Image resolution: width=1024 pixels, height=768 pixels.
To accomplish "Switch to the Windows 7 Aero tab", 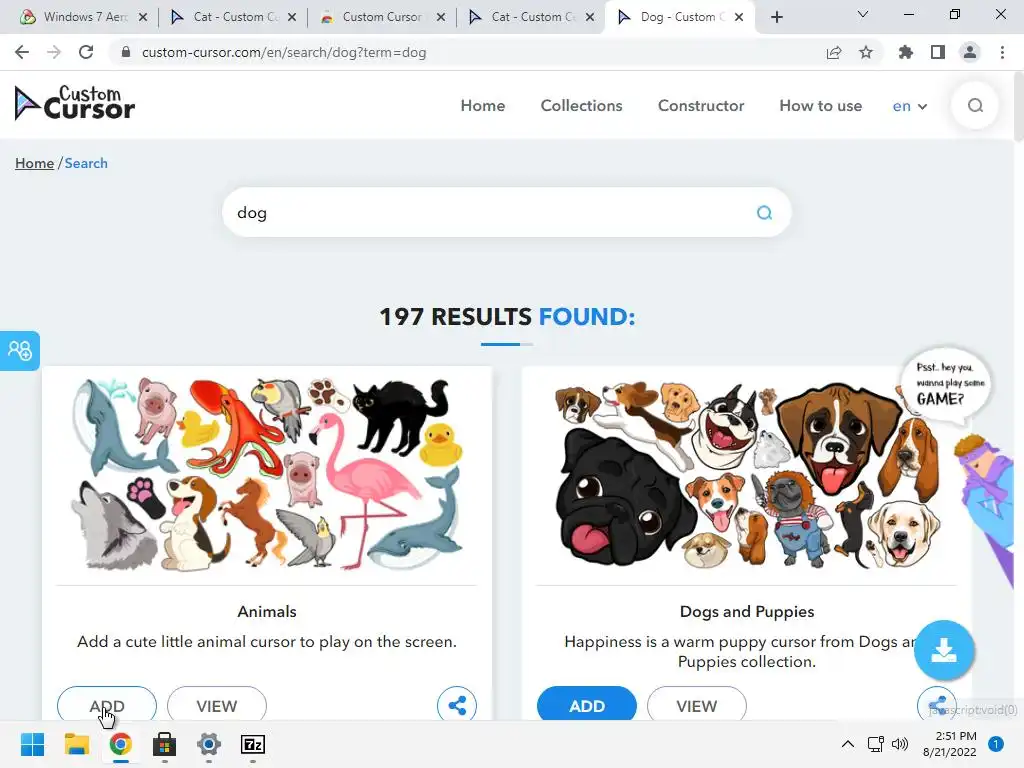I will point(83,17).
